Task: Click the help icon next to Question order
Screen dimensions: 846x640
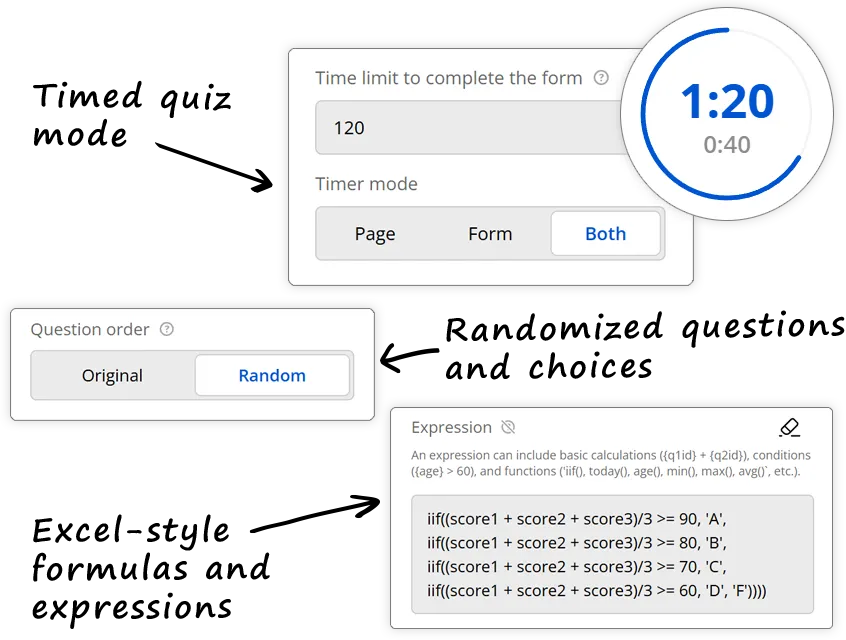Action: pyautogui.click(x=167, y=329)
